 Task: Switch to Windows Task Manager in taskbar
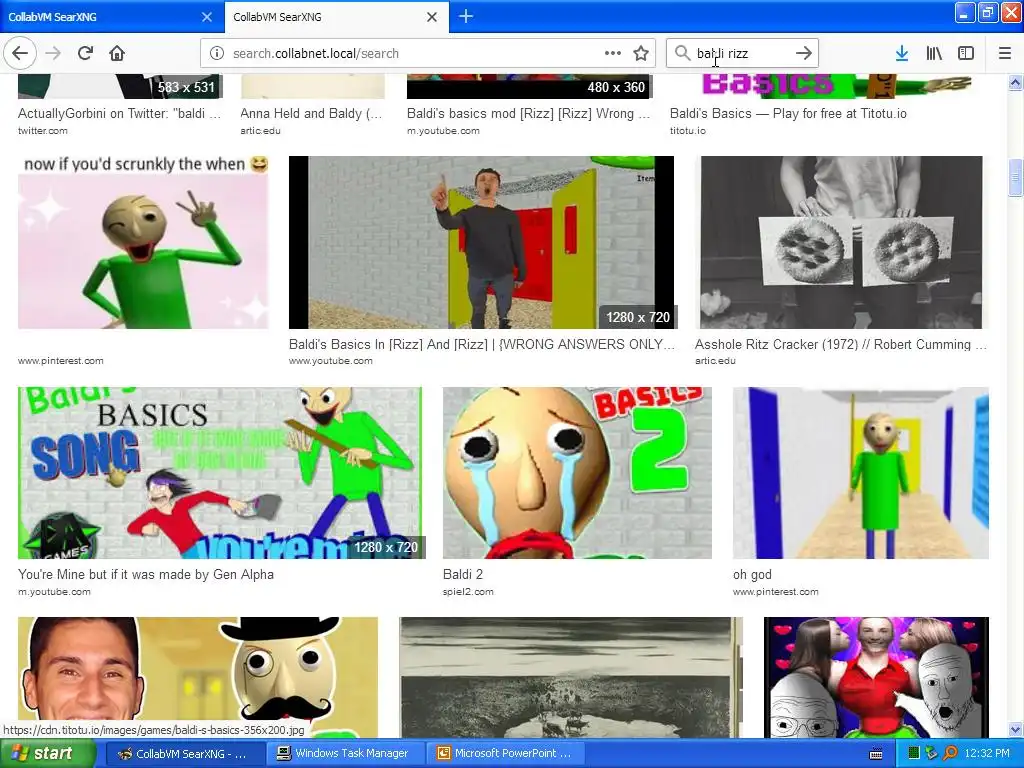tap(346, 753)
